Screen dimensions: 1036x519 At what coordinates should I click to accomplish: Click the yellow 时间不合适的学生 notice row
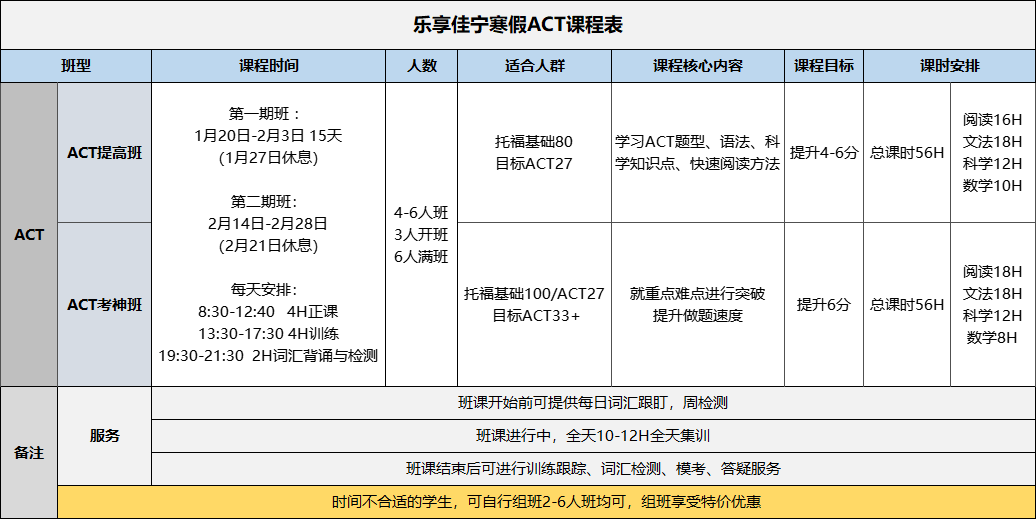pyautogui.click(x=546, y=502)
